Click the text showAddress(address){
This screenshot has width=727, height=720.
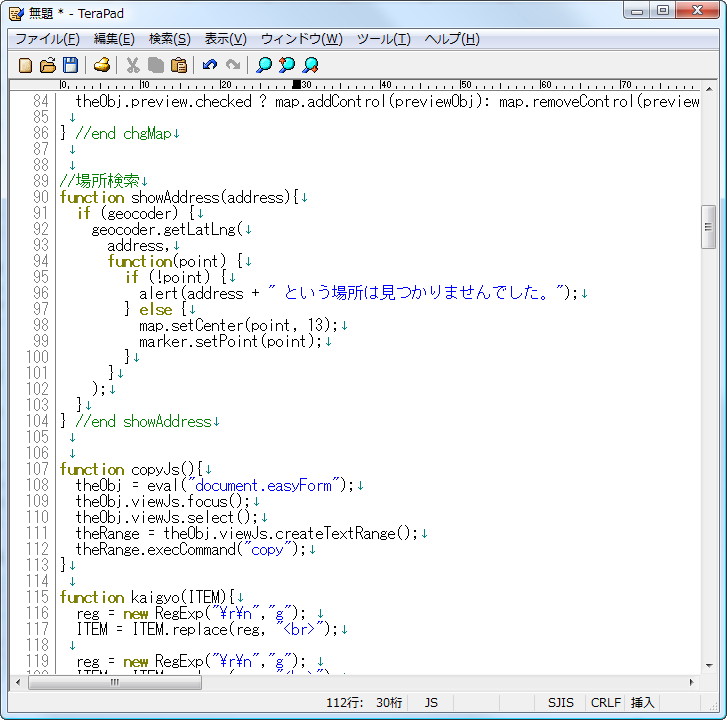click(x=215, y=198)
